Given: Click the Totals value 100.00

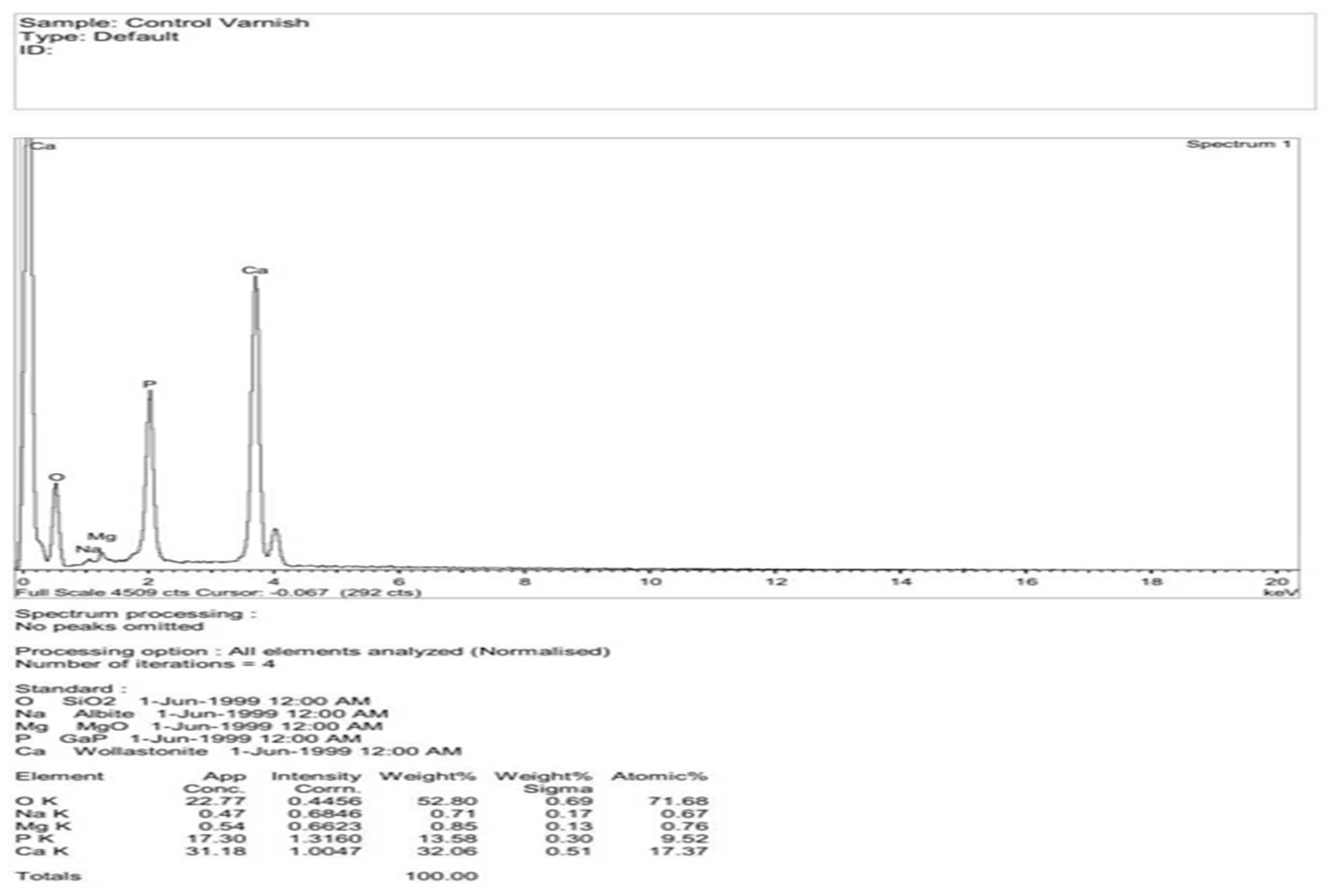Looking at the screenshot, I should pyautogui.click(x=441, y=876).
